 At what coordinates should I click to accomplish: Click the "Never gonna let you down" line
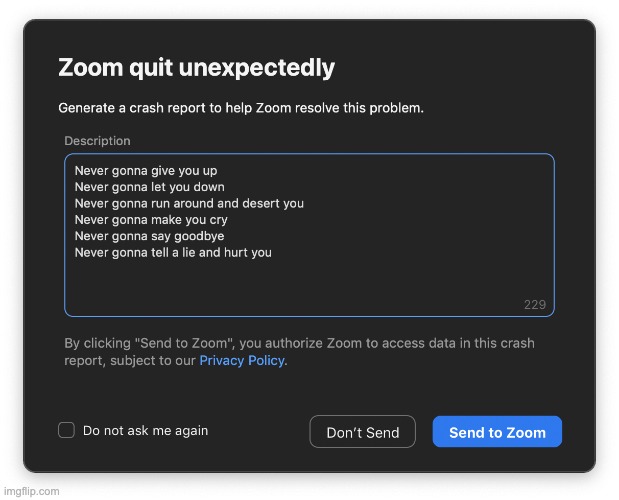point(149,187)
